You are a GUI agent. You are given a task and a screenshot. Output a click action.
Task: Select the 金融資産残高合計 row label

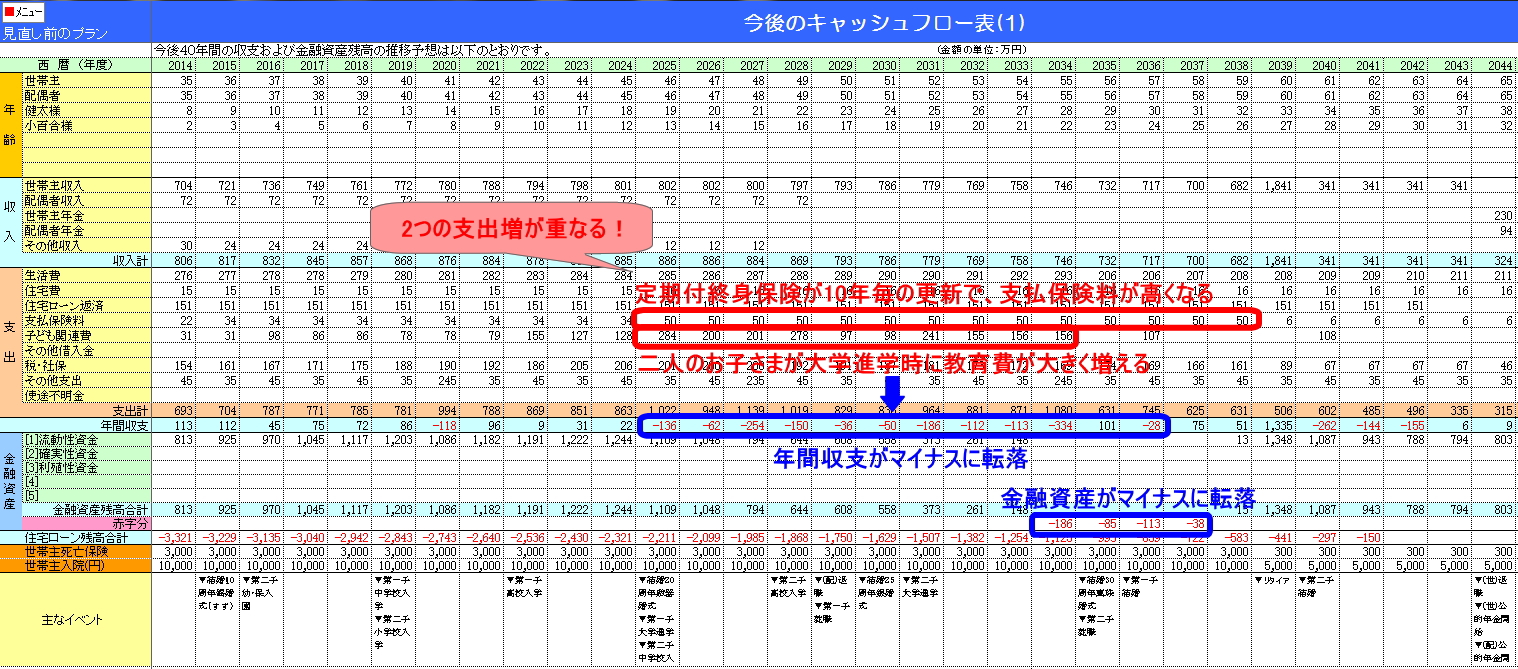[x=98, y=509]
